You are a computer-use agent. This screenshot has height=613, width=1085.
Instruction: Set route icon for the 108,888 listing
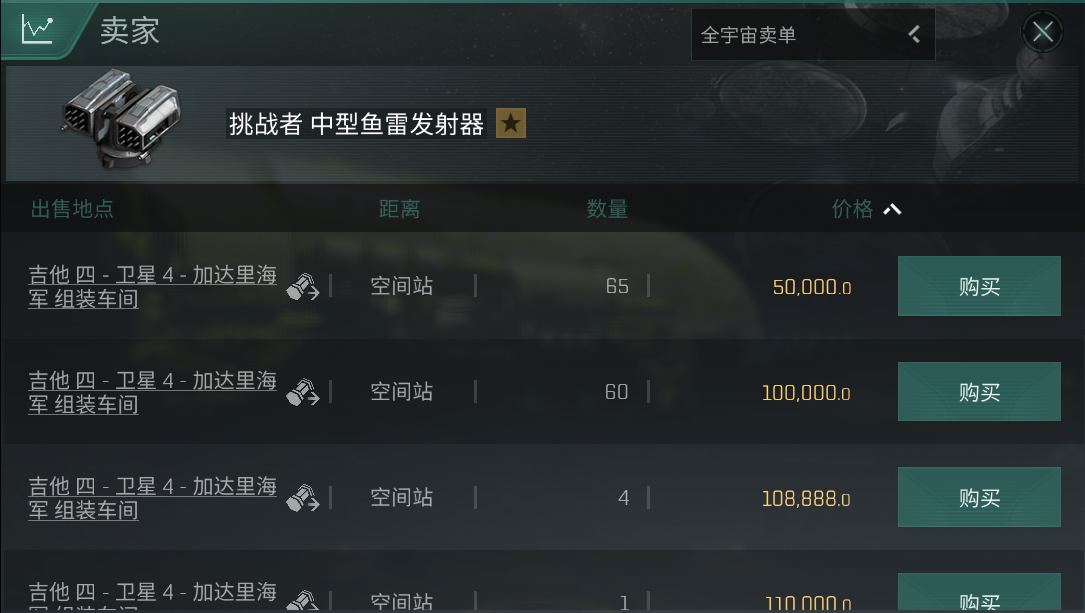click(302, 498)
